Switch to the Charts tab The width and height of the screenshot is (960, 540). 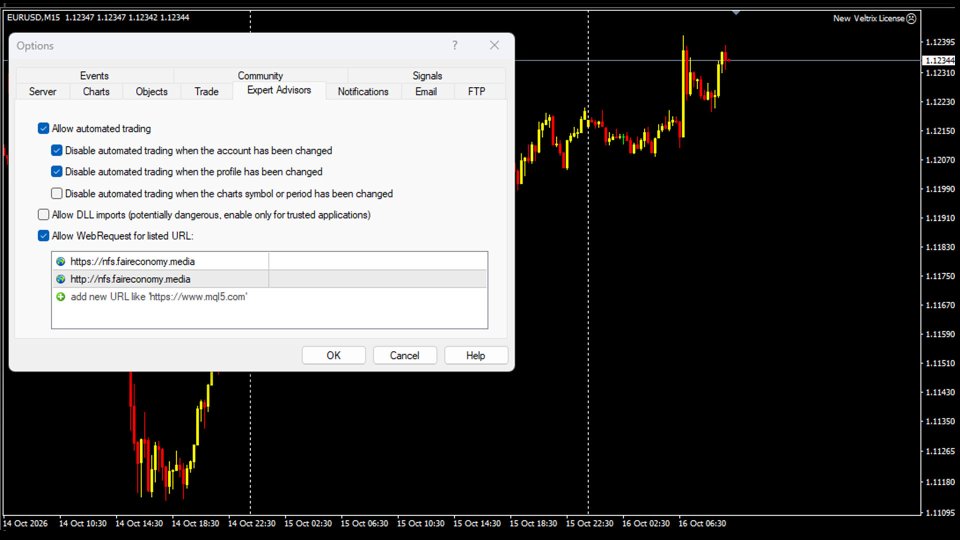pyautogui.click(x=96, y=91)
